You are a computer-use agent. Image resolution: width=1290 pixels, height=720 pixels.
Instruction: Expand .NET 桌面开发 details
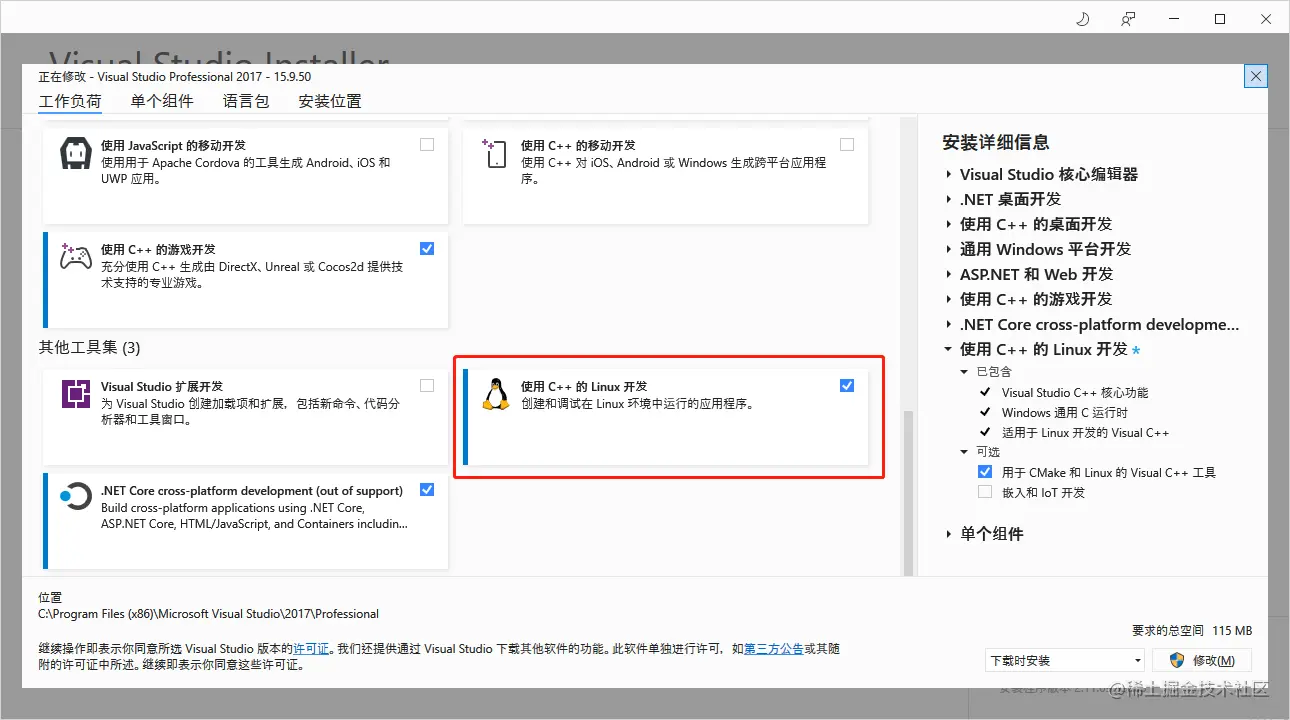pos(948,199)
